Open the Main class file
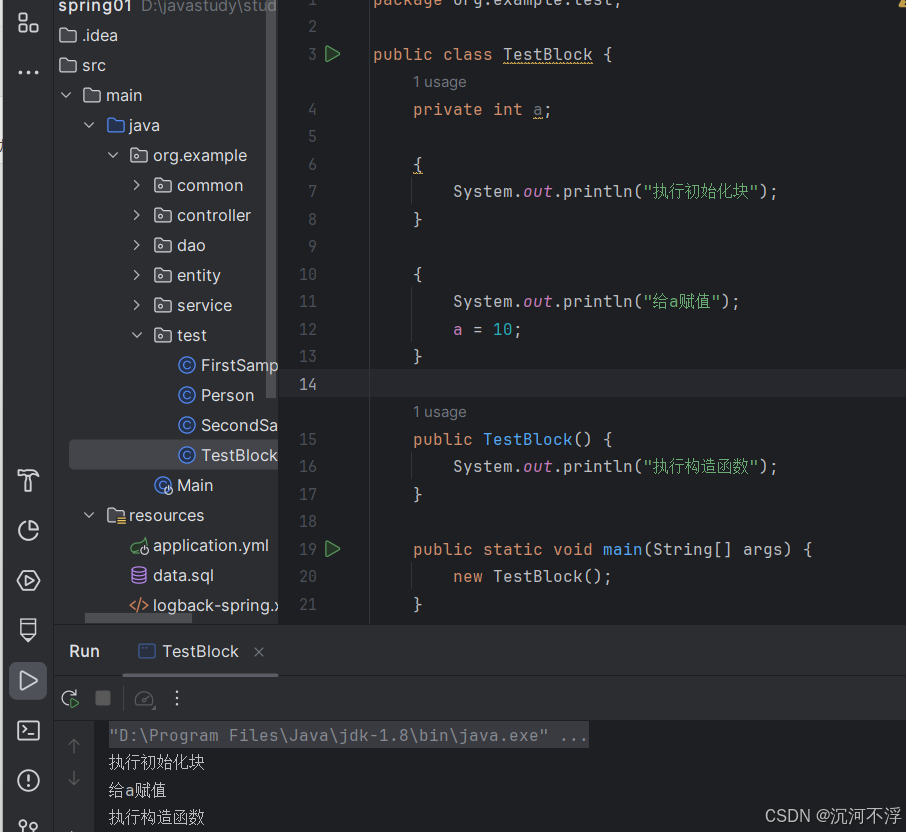The width and height of the screenshot is (906, 832). coord(184,486)
